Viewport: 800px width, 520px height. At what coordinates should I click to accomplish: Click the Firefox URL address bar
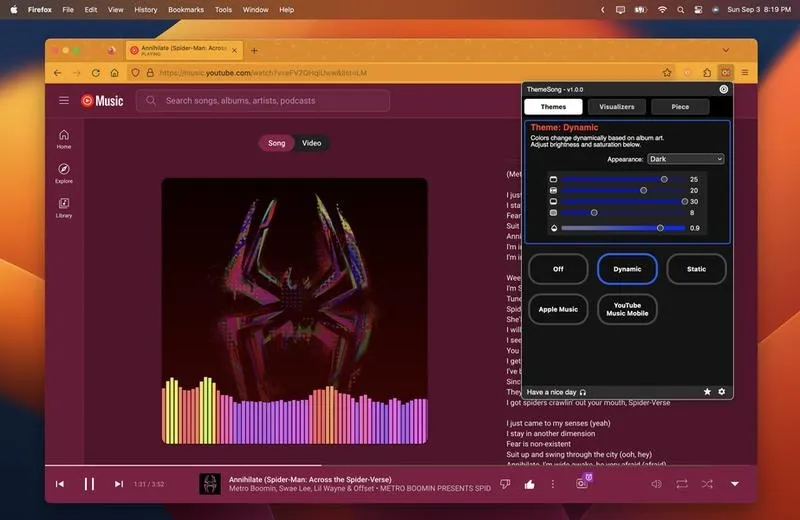391,73
